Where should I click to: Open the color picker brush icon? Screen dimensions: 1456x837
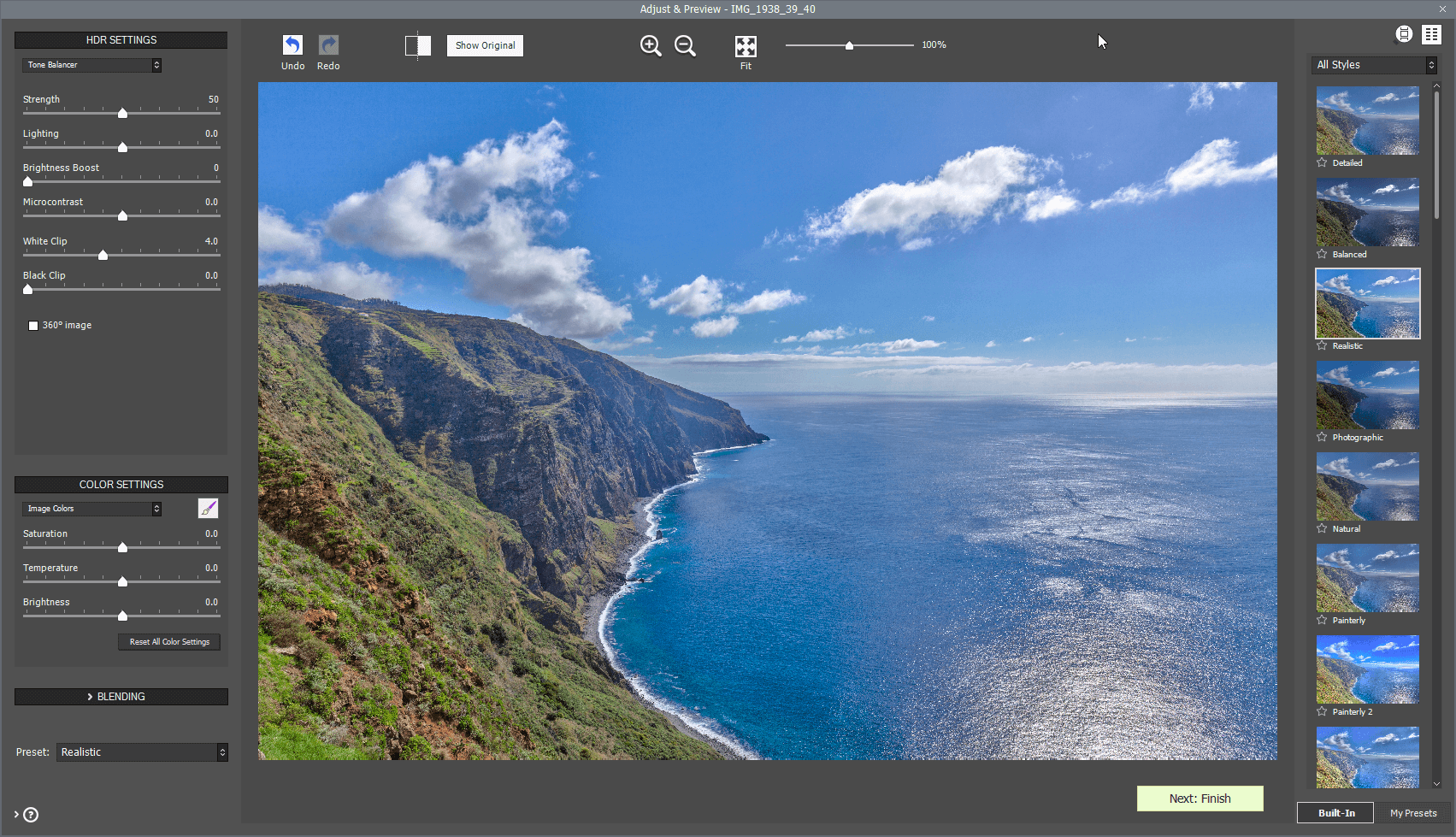pyautogui.click(x=208, y=509)
